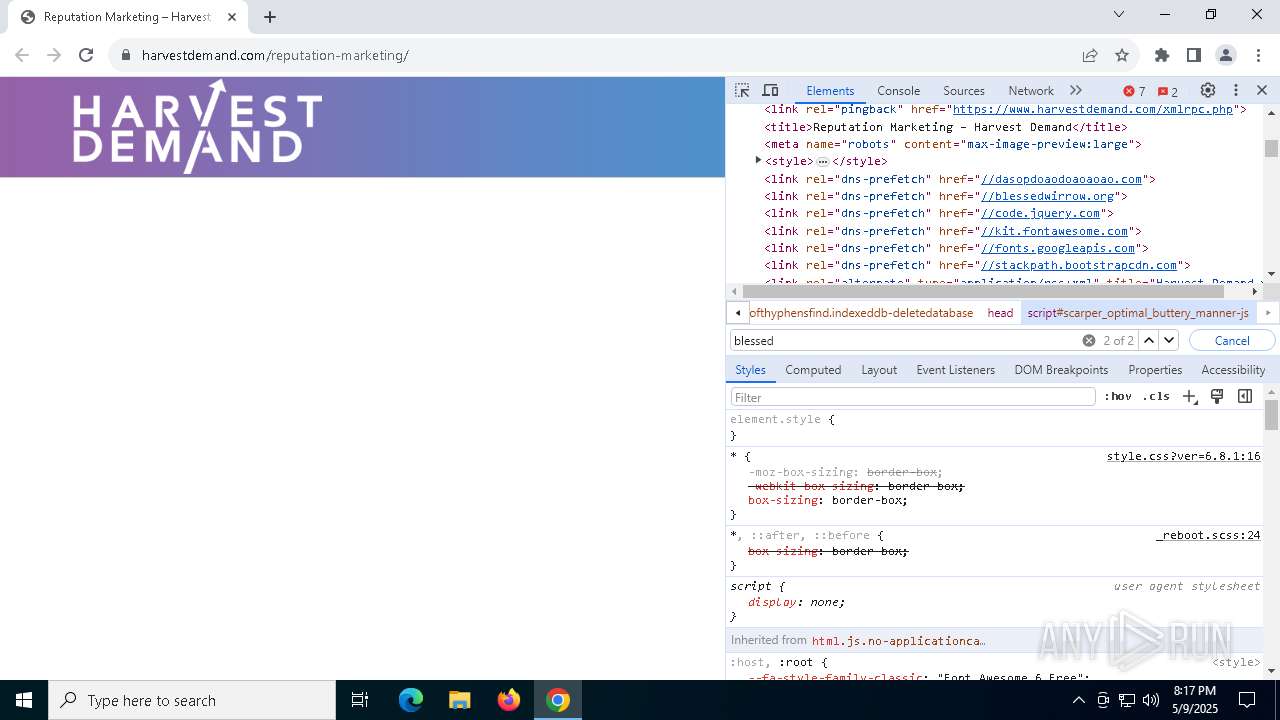Reload the page

click(x=86, y=55)
